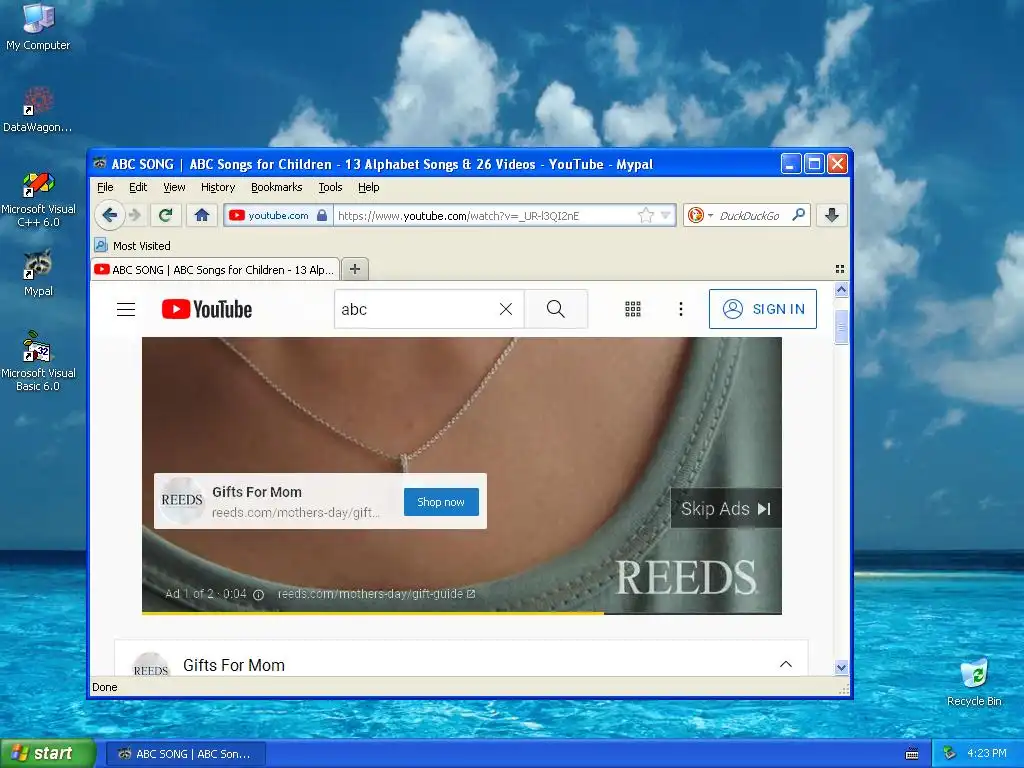This screenshot has height=768, width=1024.
Task: Open the Windows start menu
Action: (47, 753)
